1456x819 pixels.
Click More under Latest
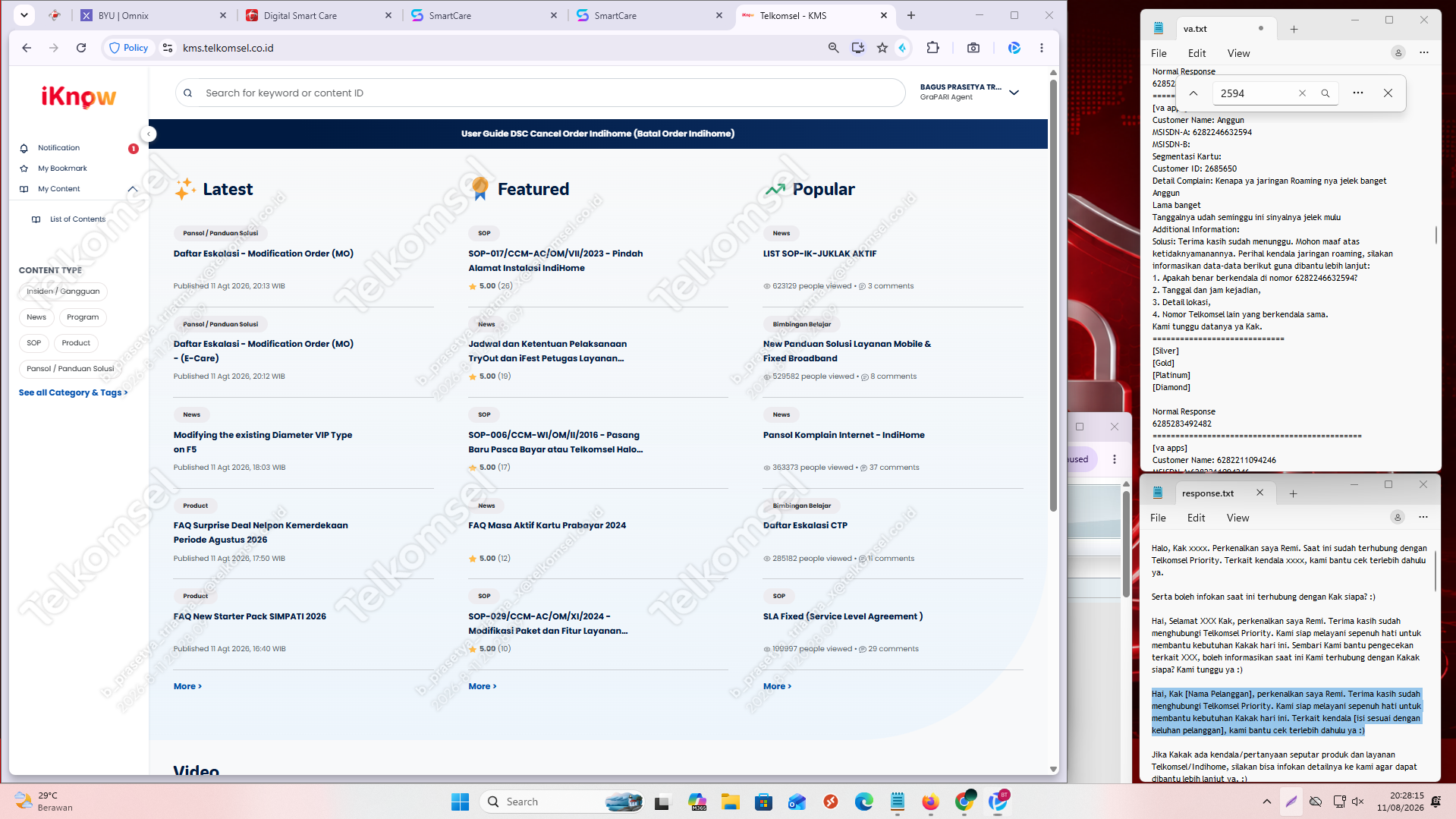(187, 686)
